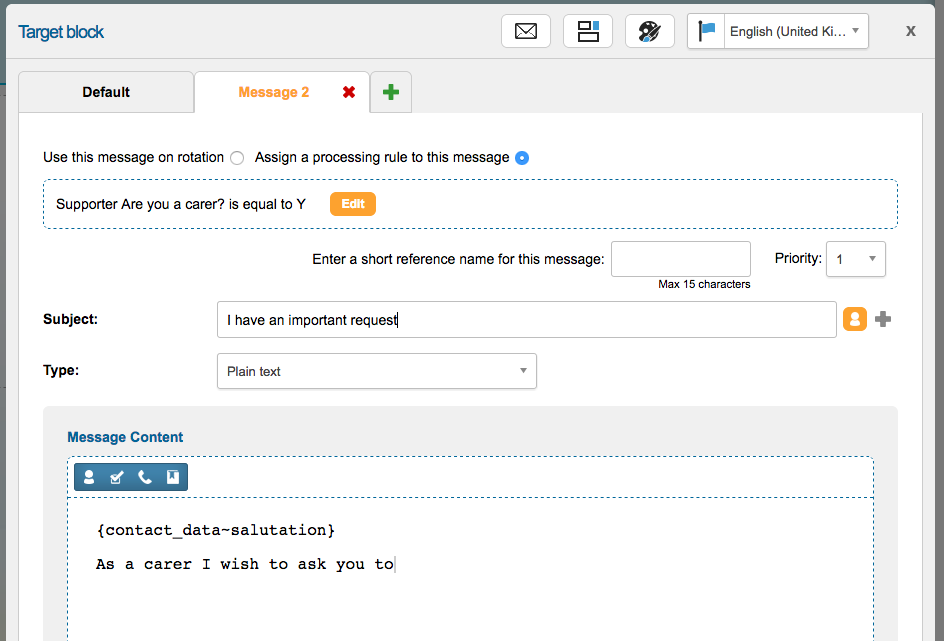
Task: Click the checkbox-pencil icon in message toolbar
Action: pos(117,477)
